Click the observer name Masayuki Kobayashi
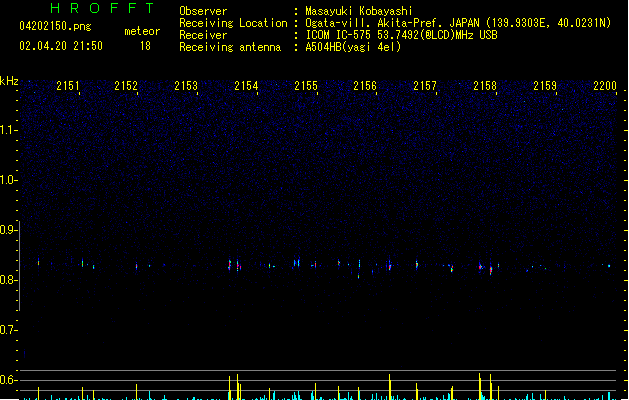Image resolution: width=629 pixels, height=400 pixels. [x=359, y=11]
